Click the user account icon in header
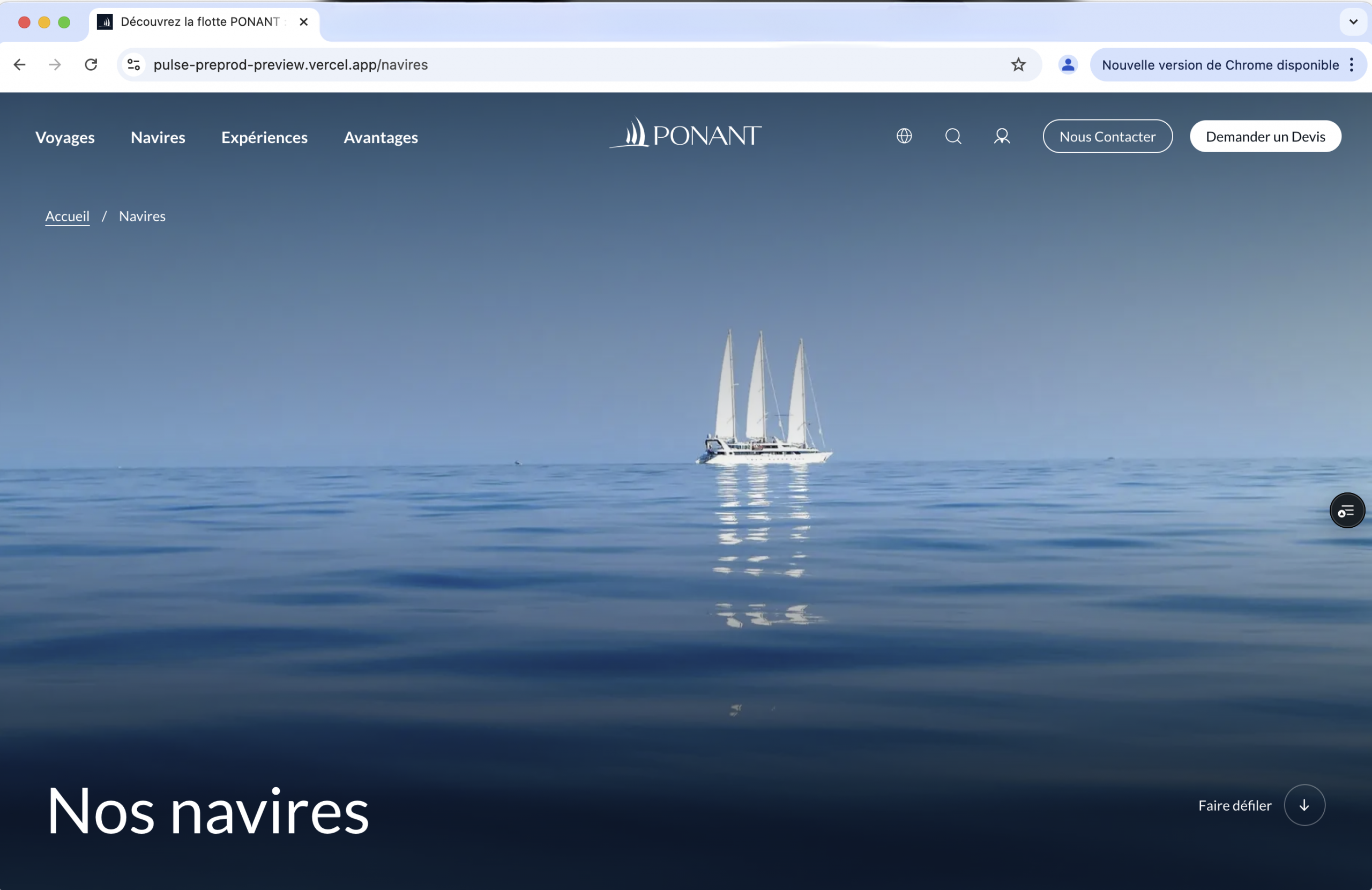The image size is (1372, 890). coord(1002,136)
